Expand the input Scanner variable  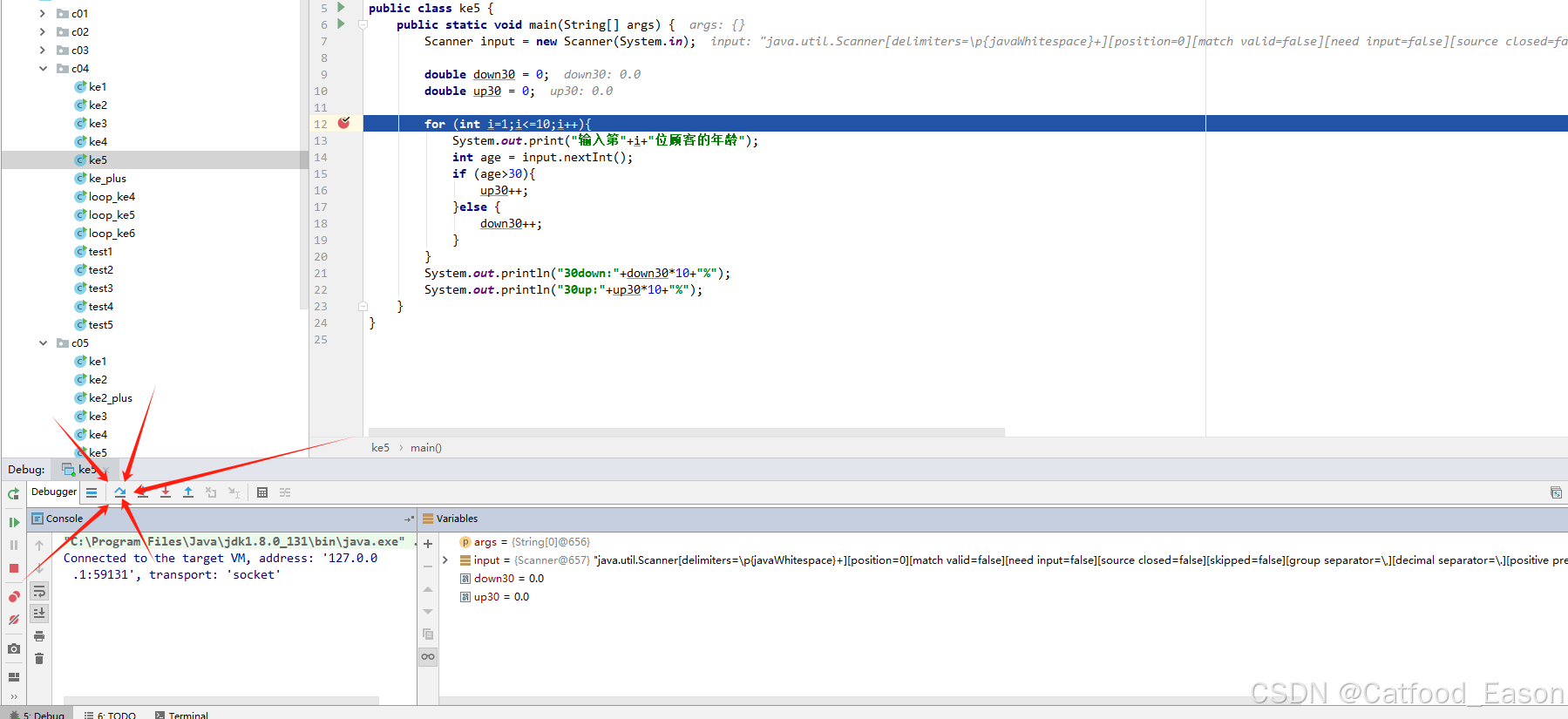[x=445, y=560]
